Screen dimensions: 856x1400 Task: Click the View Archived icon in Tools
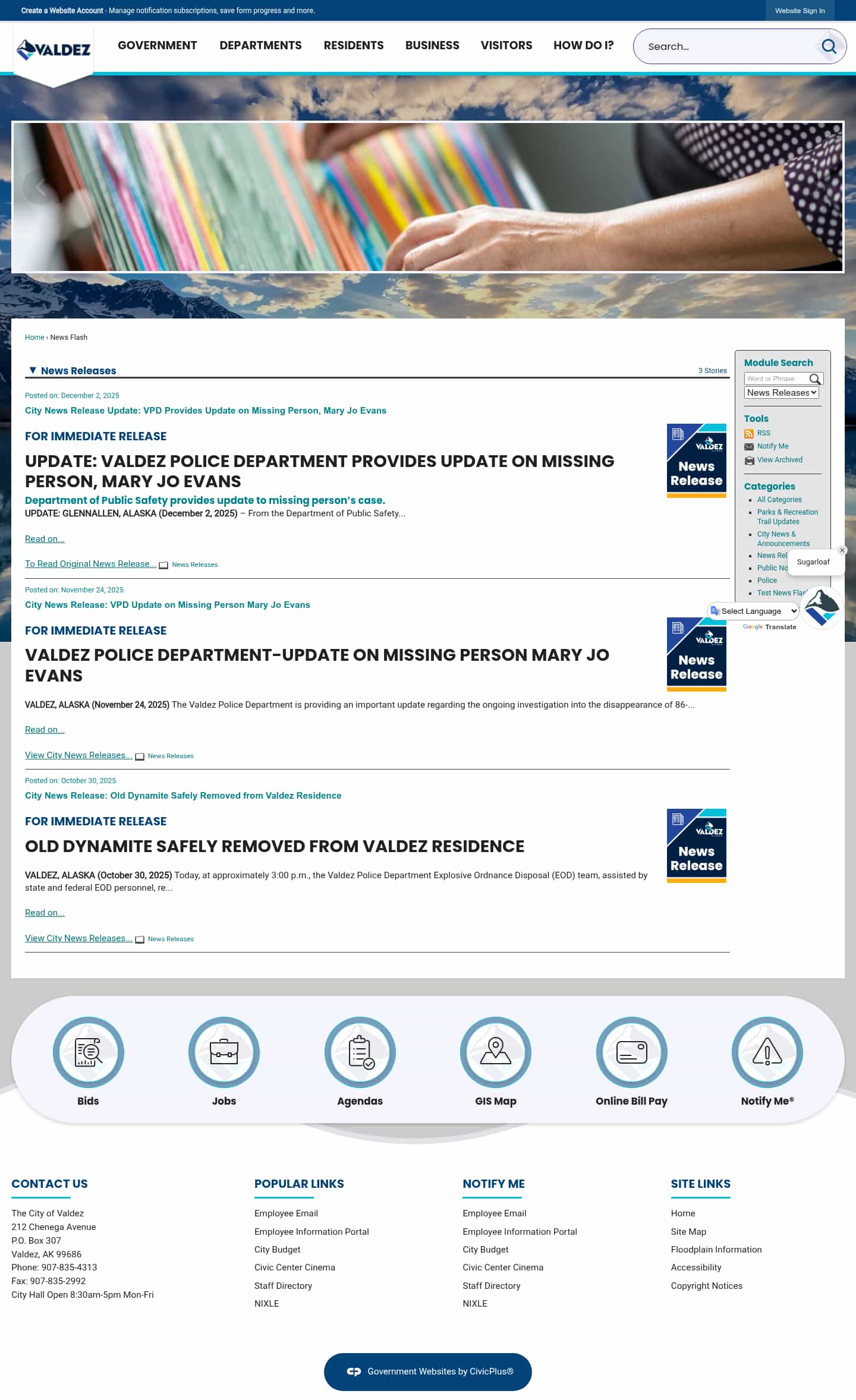coord(749,461)
